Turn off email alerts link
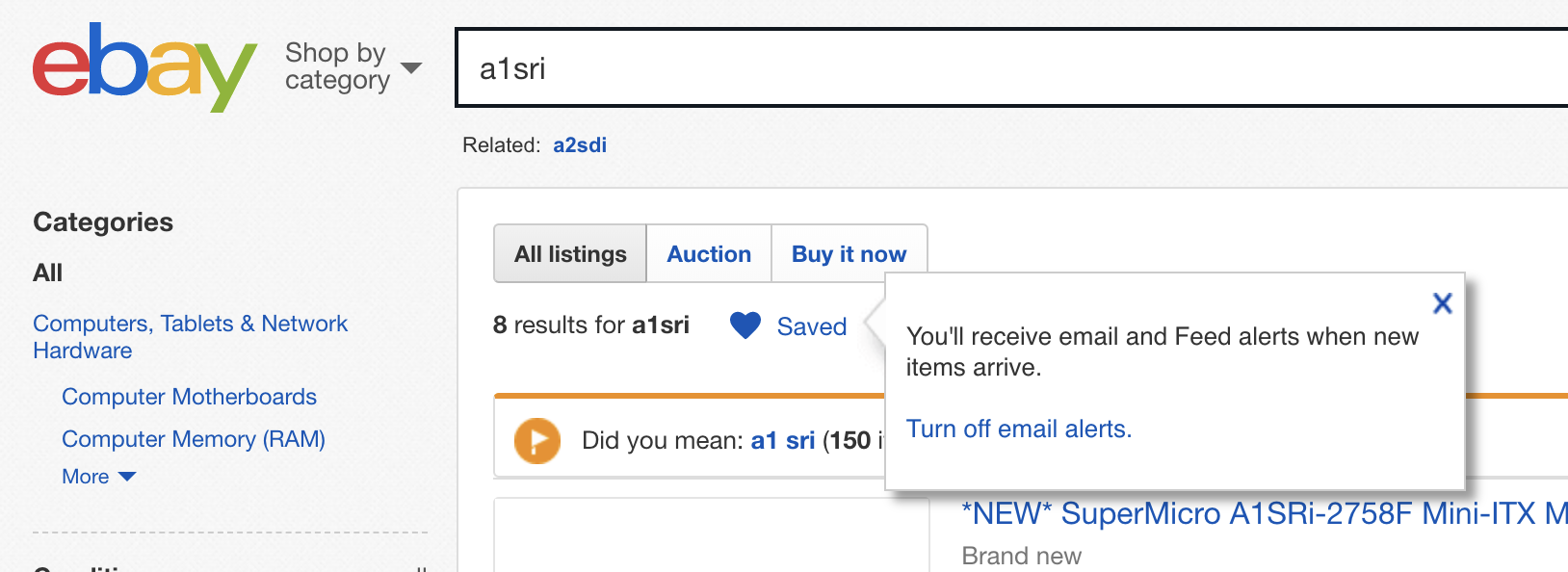1568x572 pixels. pos(1019,429)
